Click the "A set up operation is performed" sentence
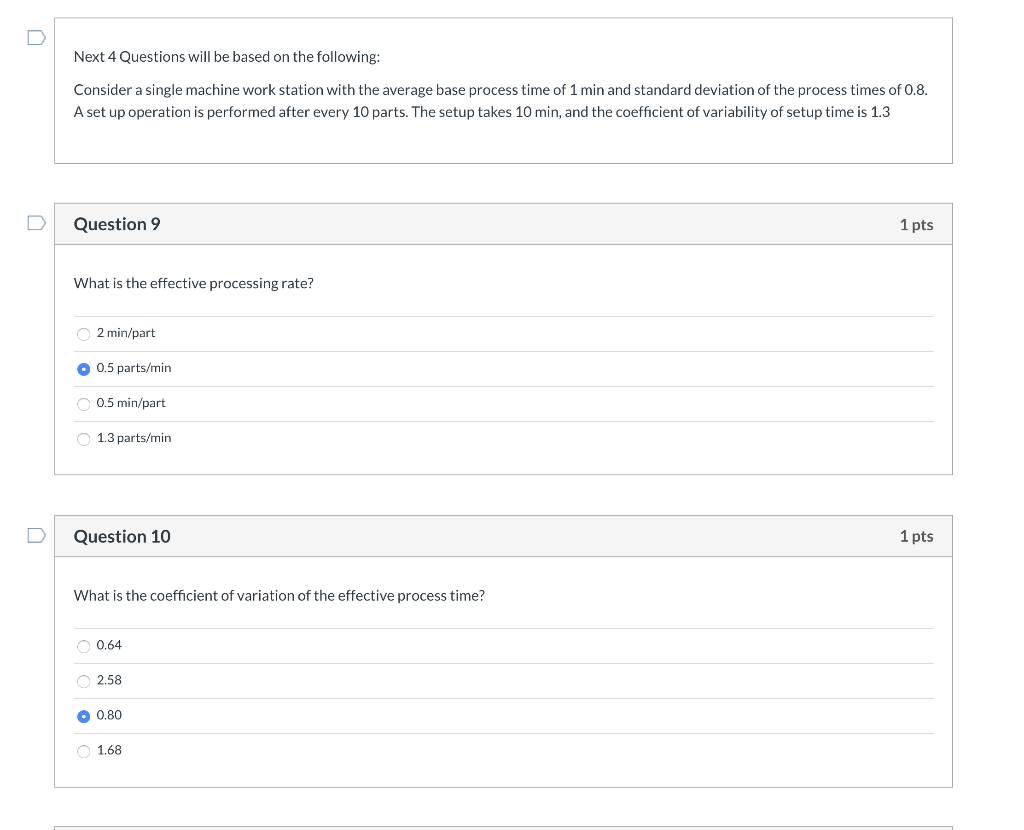This screenshot has height=830, width=1024. pos(481,112)
